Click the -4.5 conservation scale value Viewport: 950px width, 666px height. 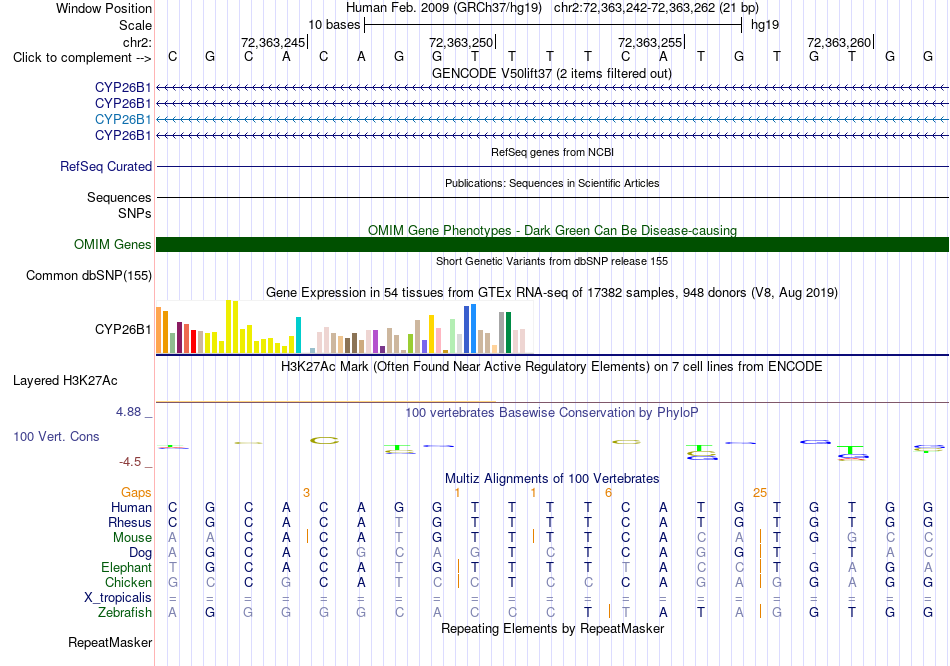130,462
